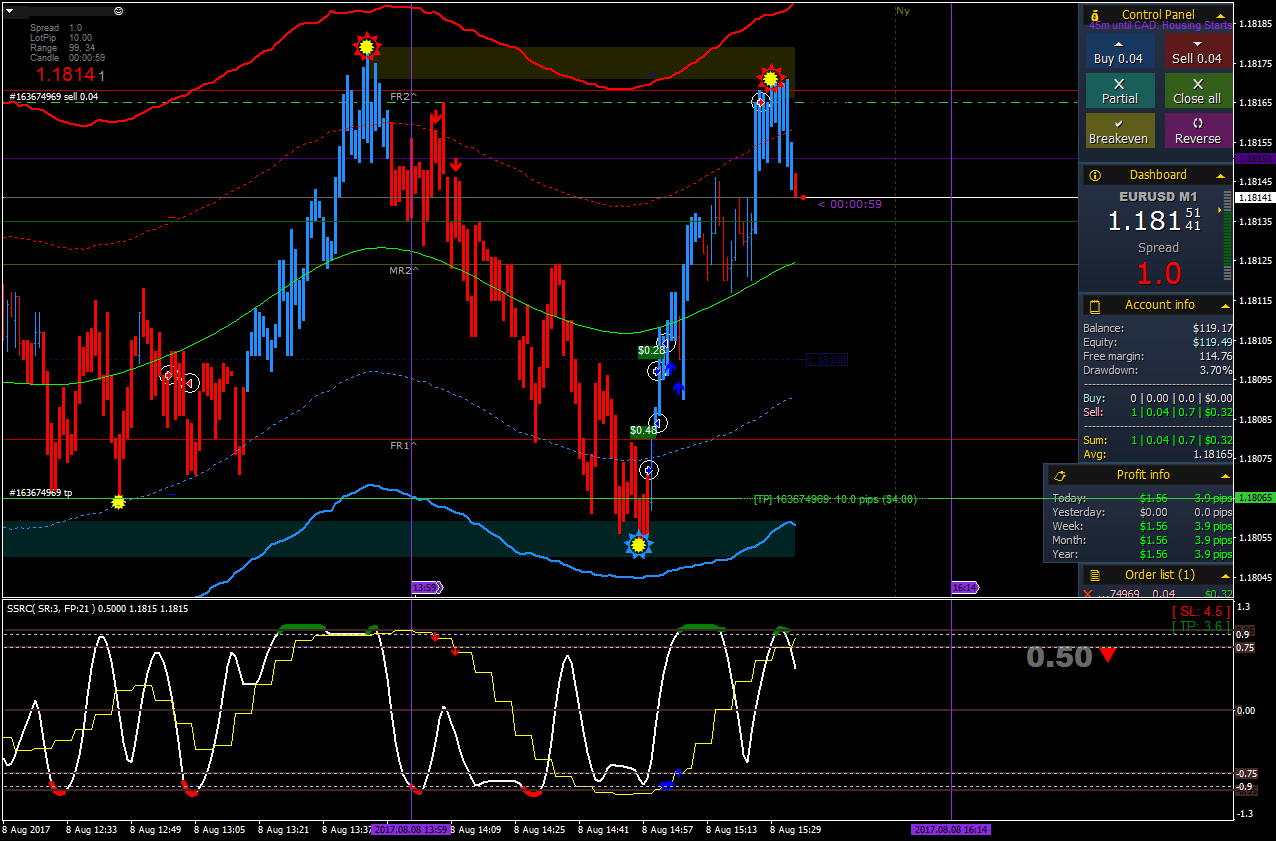The height and width of the screenshot is (841, 1276).
Task: Click the Control Panel money bag icon
Action: point(1096,15)
